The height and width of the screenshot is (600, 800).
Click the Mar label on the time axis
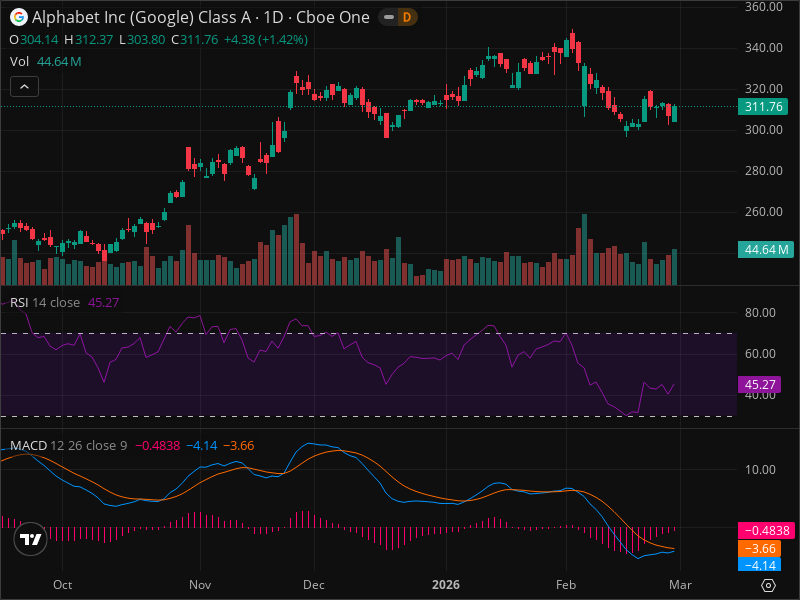681,585
